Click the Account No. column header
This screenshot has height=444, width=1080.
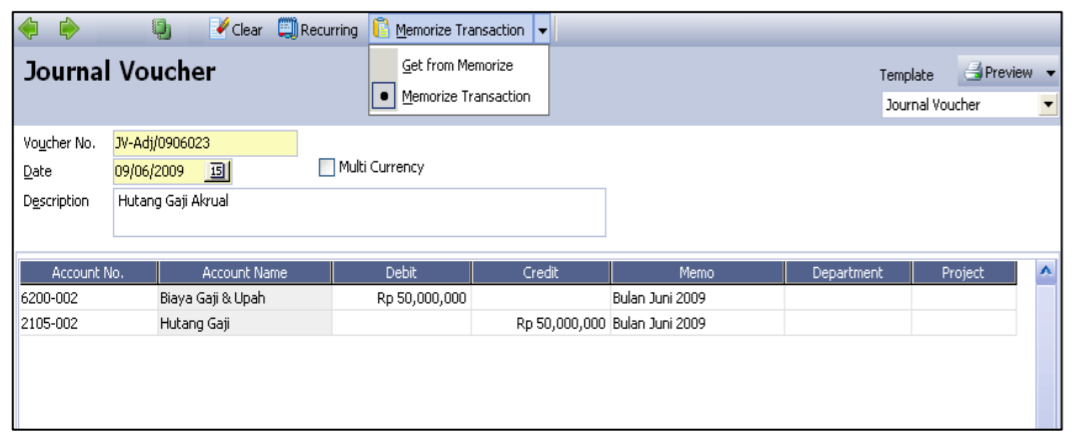(x=88, y=273)
